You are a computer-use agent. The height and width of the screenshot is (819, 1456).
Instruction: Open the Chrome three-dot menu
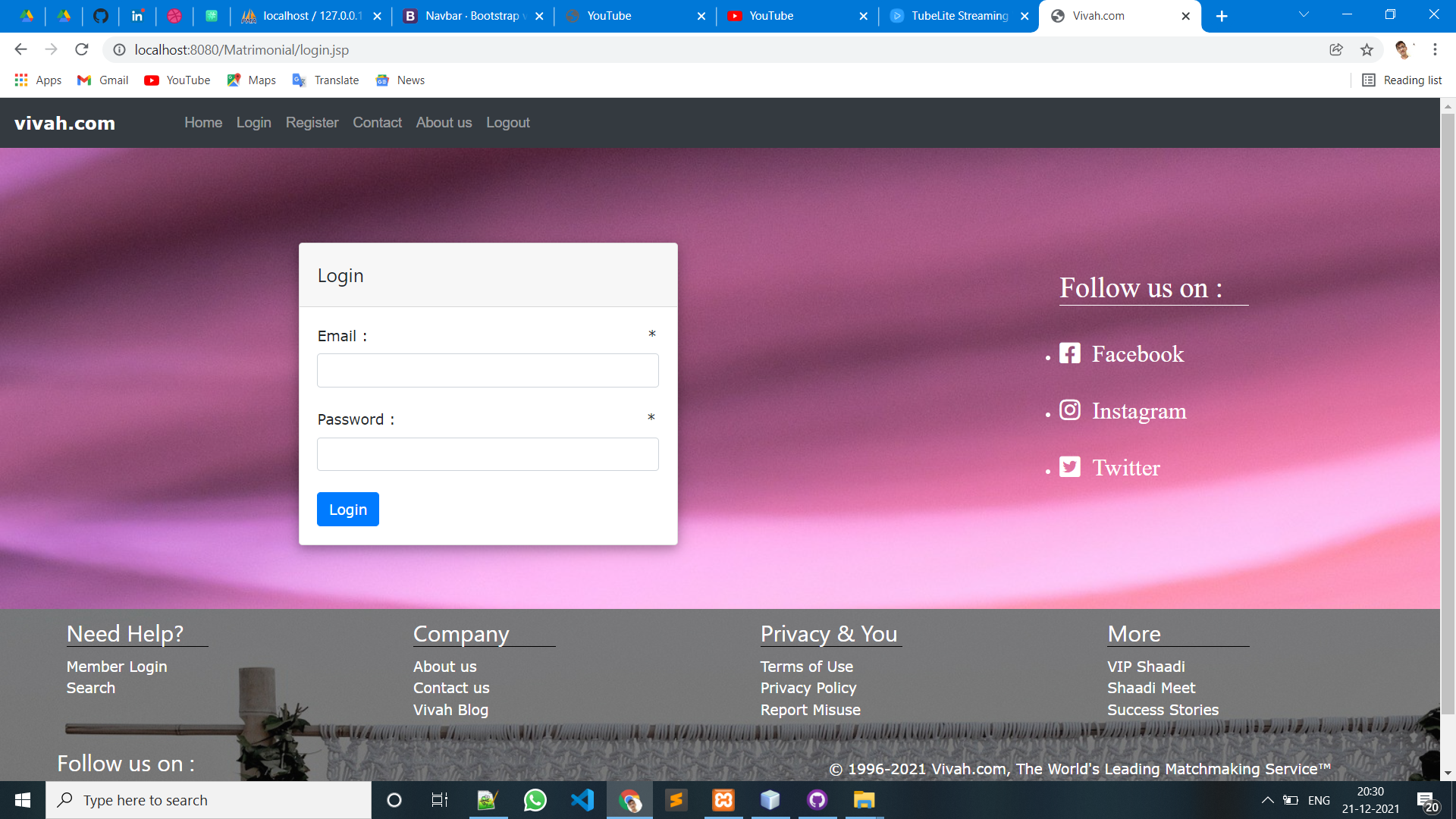click(x=1435, y=50)
